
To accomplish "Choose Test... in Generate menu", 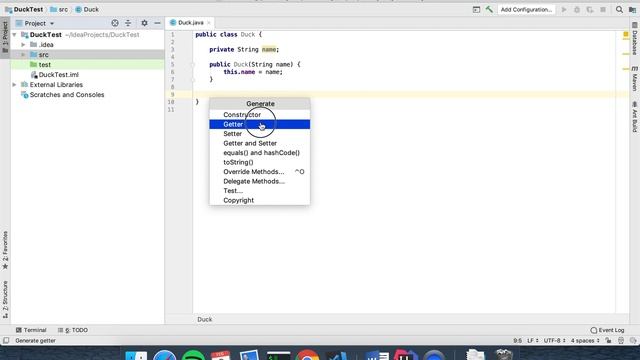I will (260, 191).
